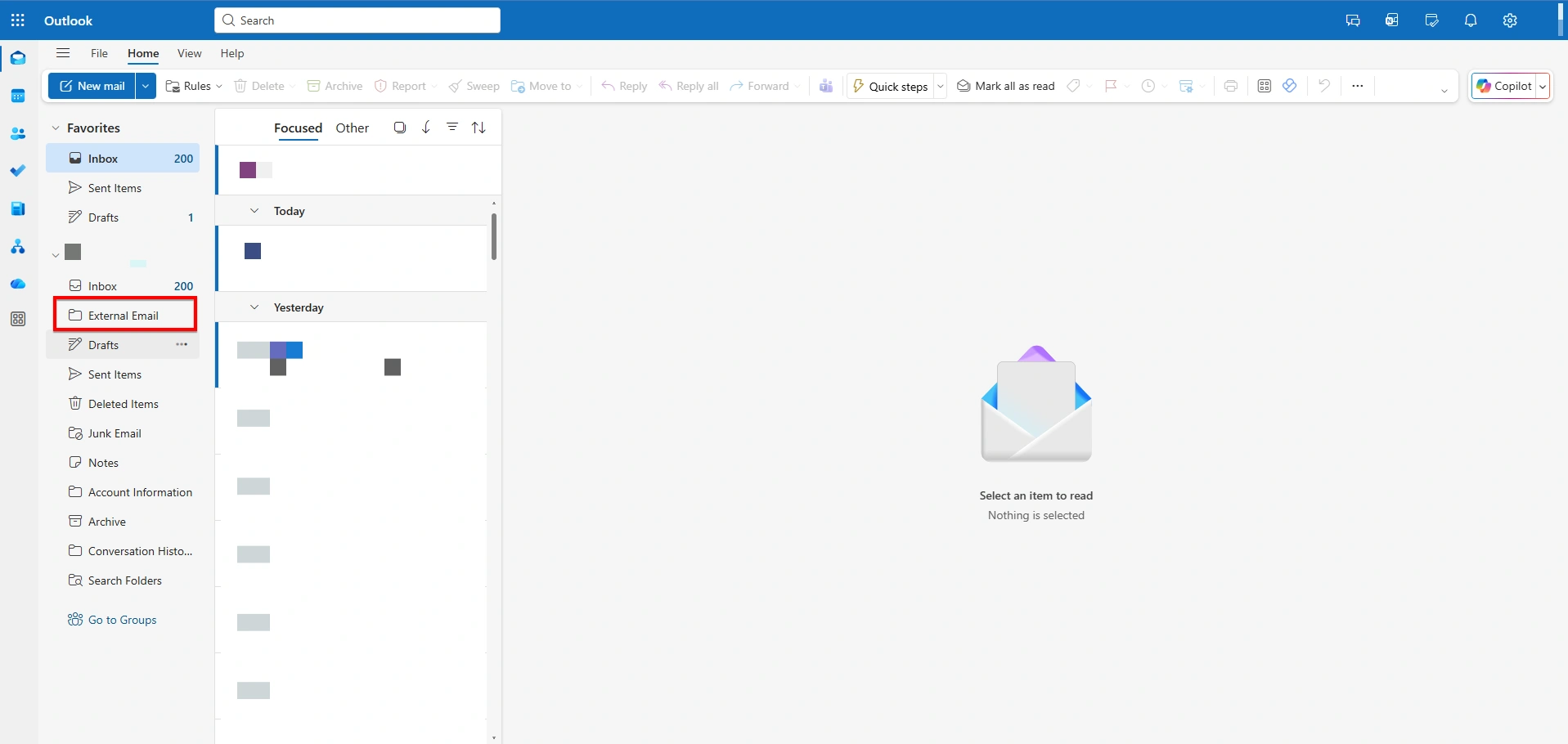
Task: Click the Categorize tag icon
Action: point(1074,86)
